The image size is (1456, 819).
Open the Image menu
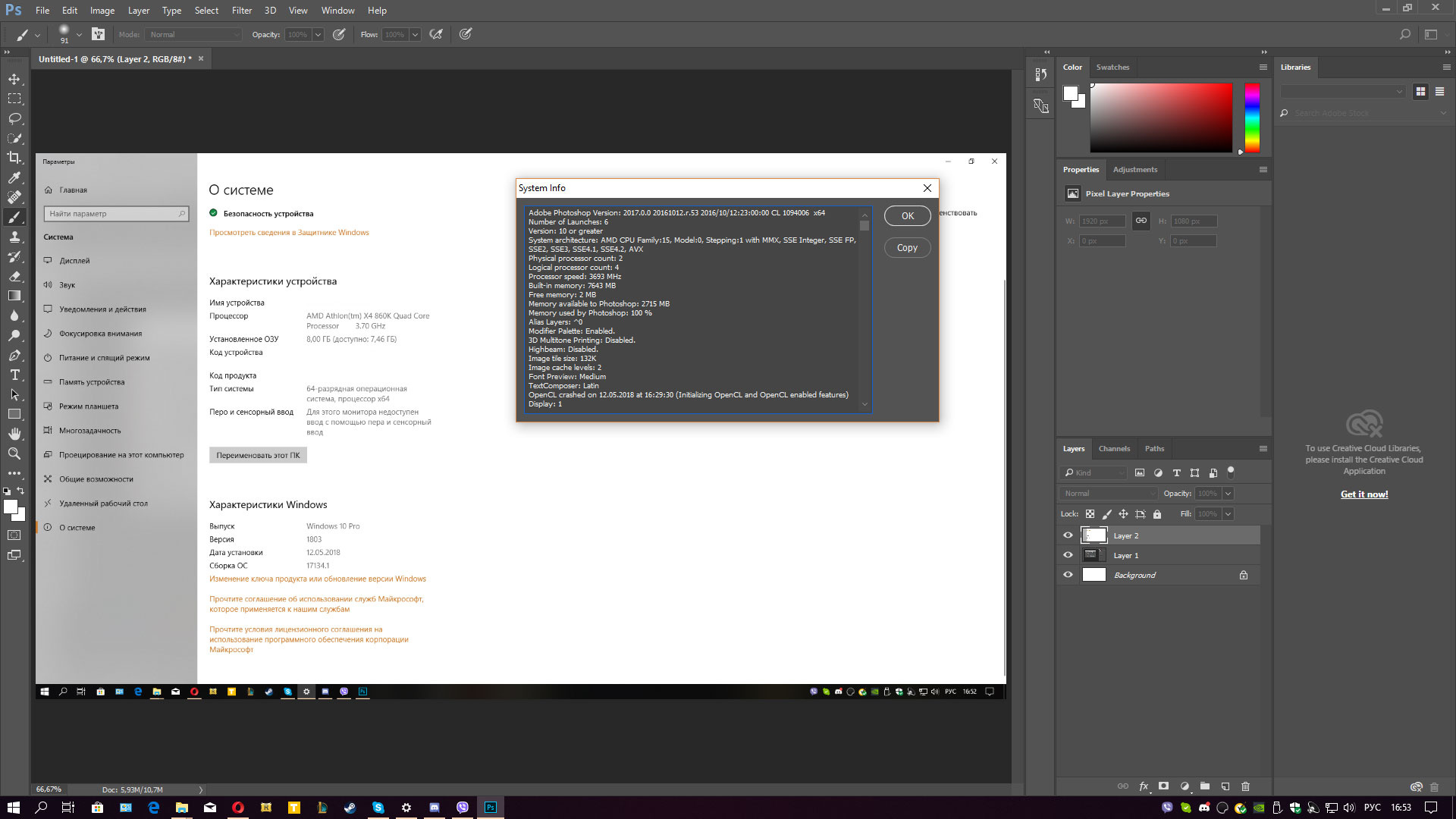(x=102, y=11)
